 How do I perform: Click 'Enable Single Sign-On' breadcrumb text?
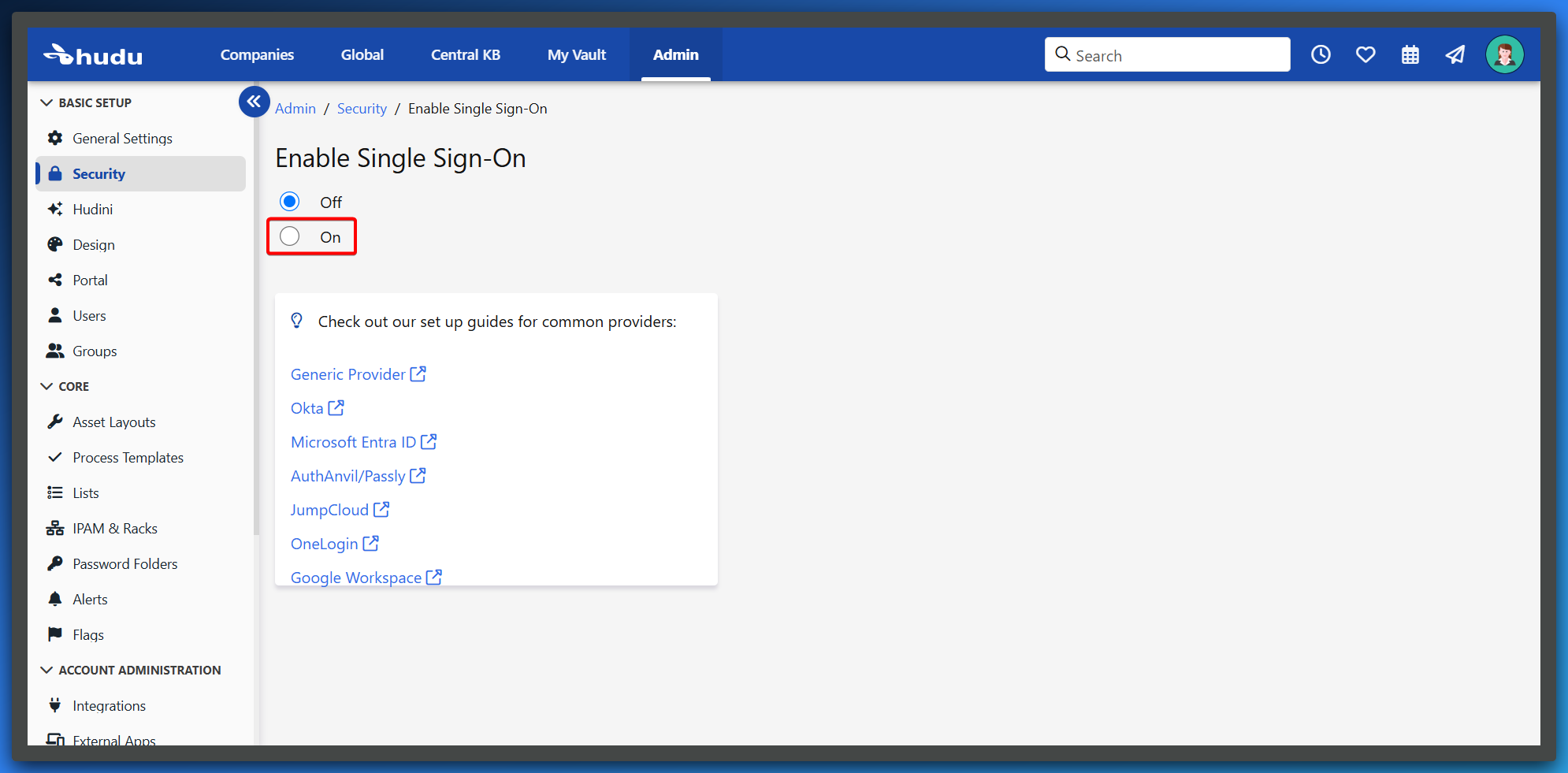click(x=477, y=109)
